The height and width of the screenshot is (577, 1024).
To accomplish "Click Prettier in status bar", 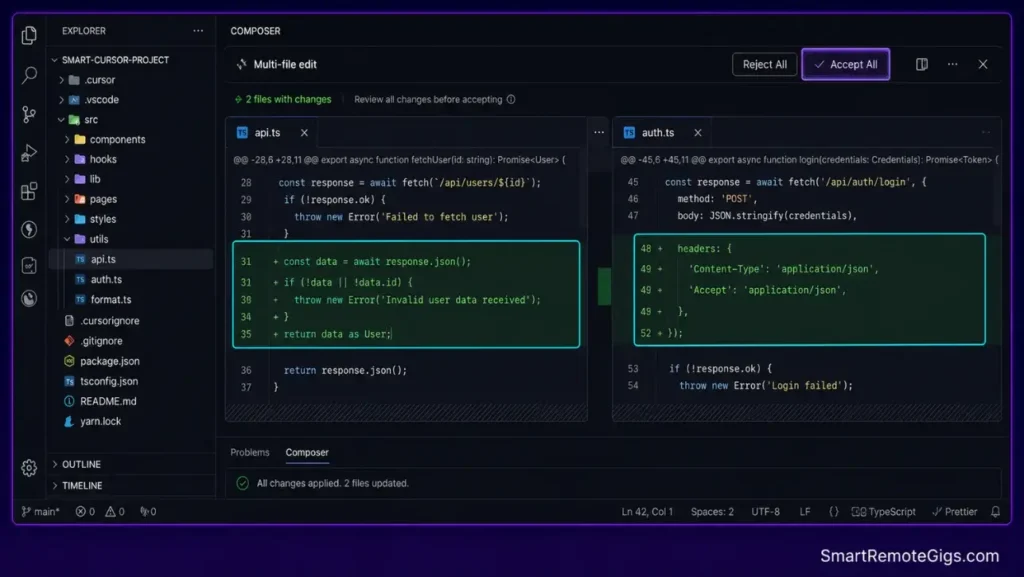I will pos(955,512).
